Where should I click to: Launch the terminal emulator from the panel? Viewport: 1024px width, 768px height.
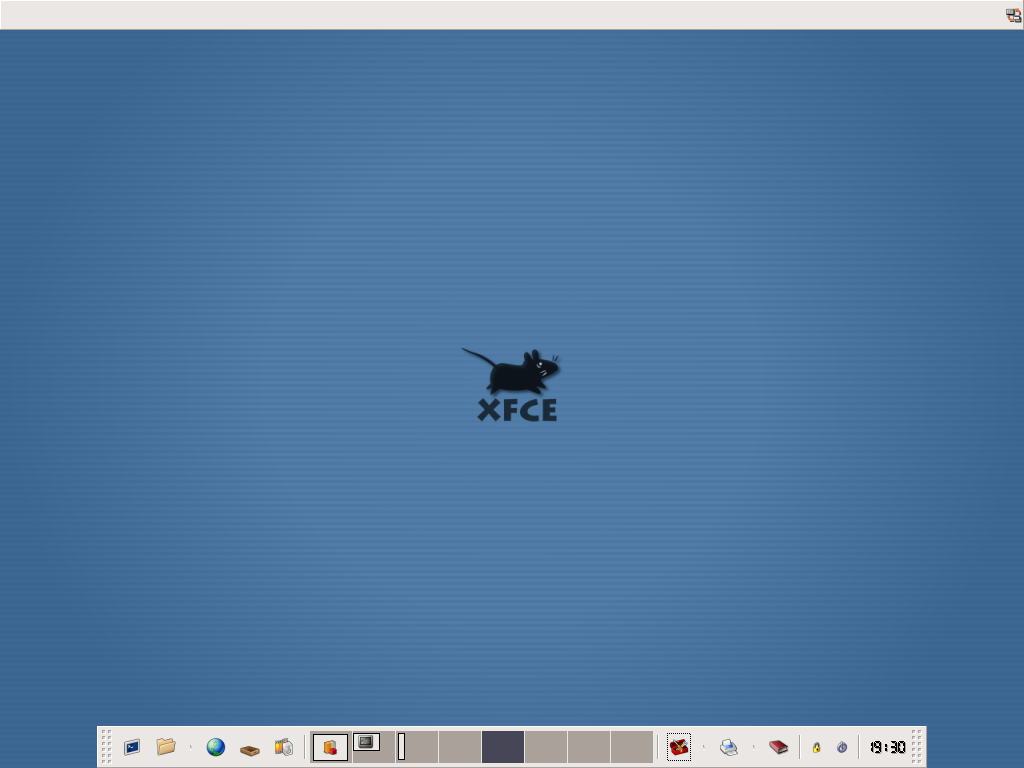tap(132, 747)
